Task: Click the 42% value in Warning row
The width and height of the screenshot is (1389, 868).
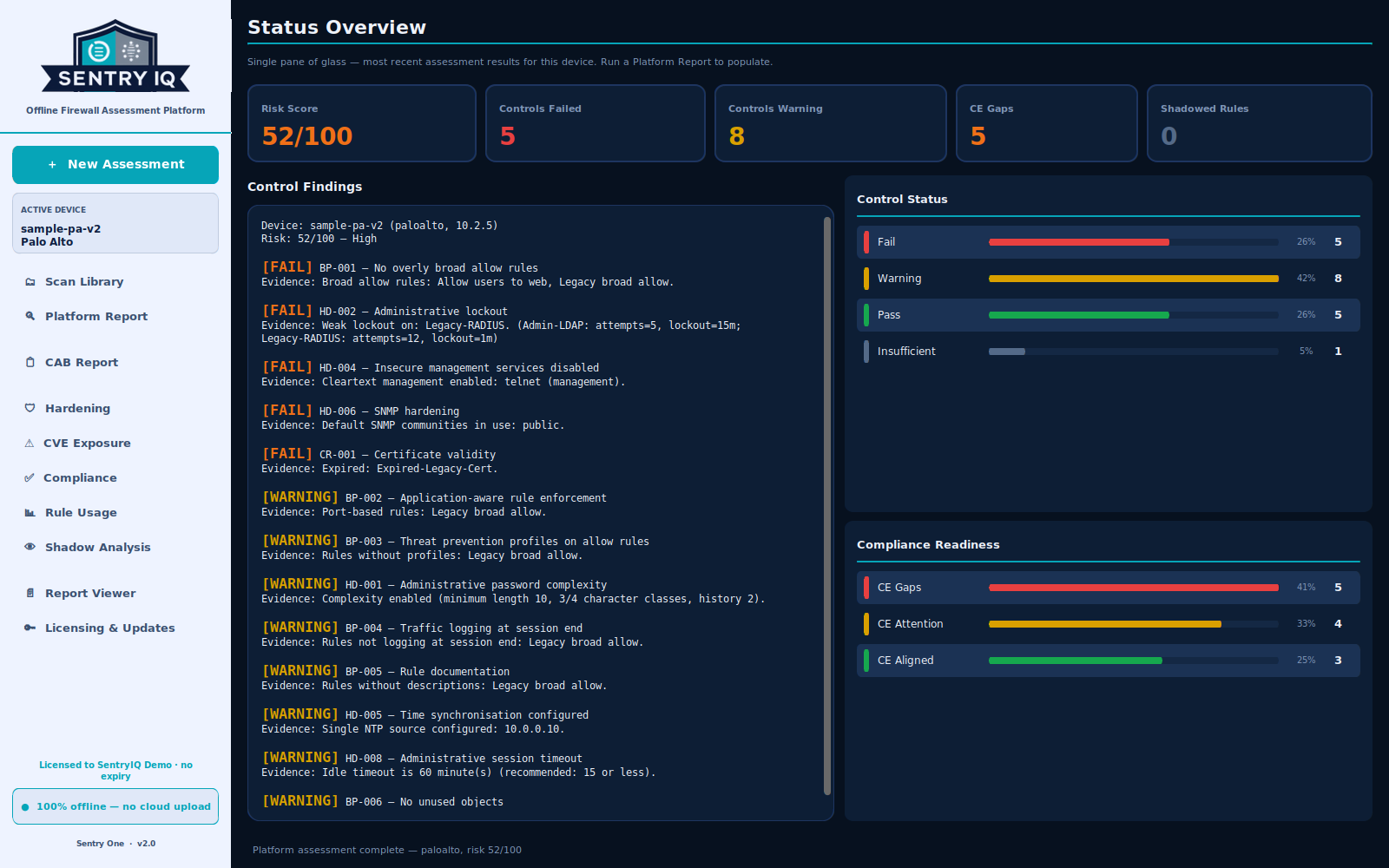Action: point(1307,279)
